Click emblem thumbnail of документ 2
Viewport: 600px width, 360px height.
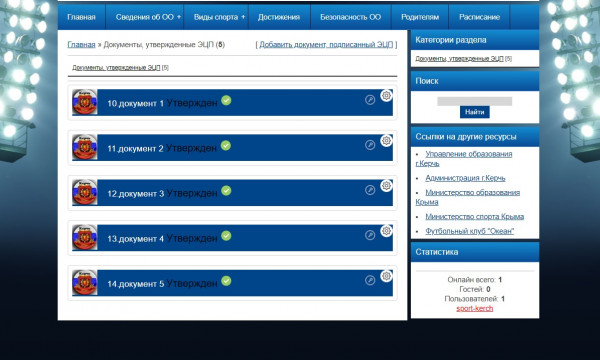85,147
